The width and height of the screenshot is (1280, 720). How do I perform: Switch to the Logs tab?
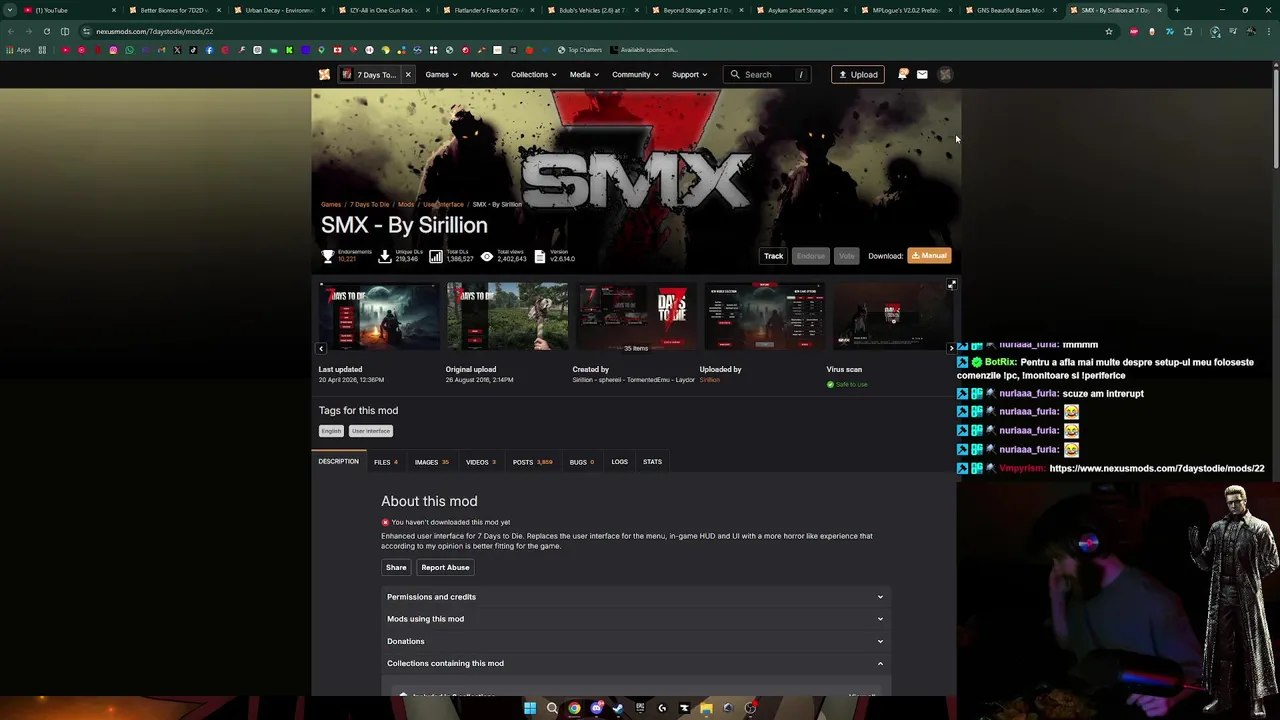tap(620, 462)
